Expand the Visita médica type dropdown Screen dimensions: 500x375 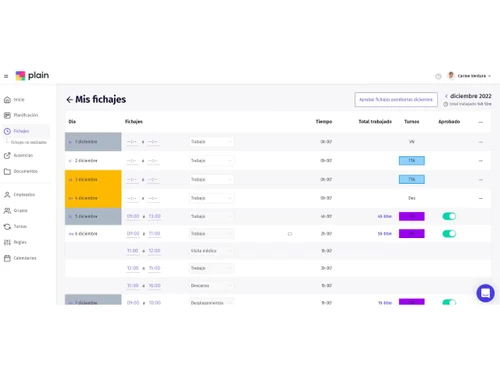coord(211,251)
